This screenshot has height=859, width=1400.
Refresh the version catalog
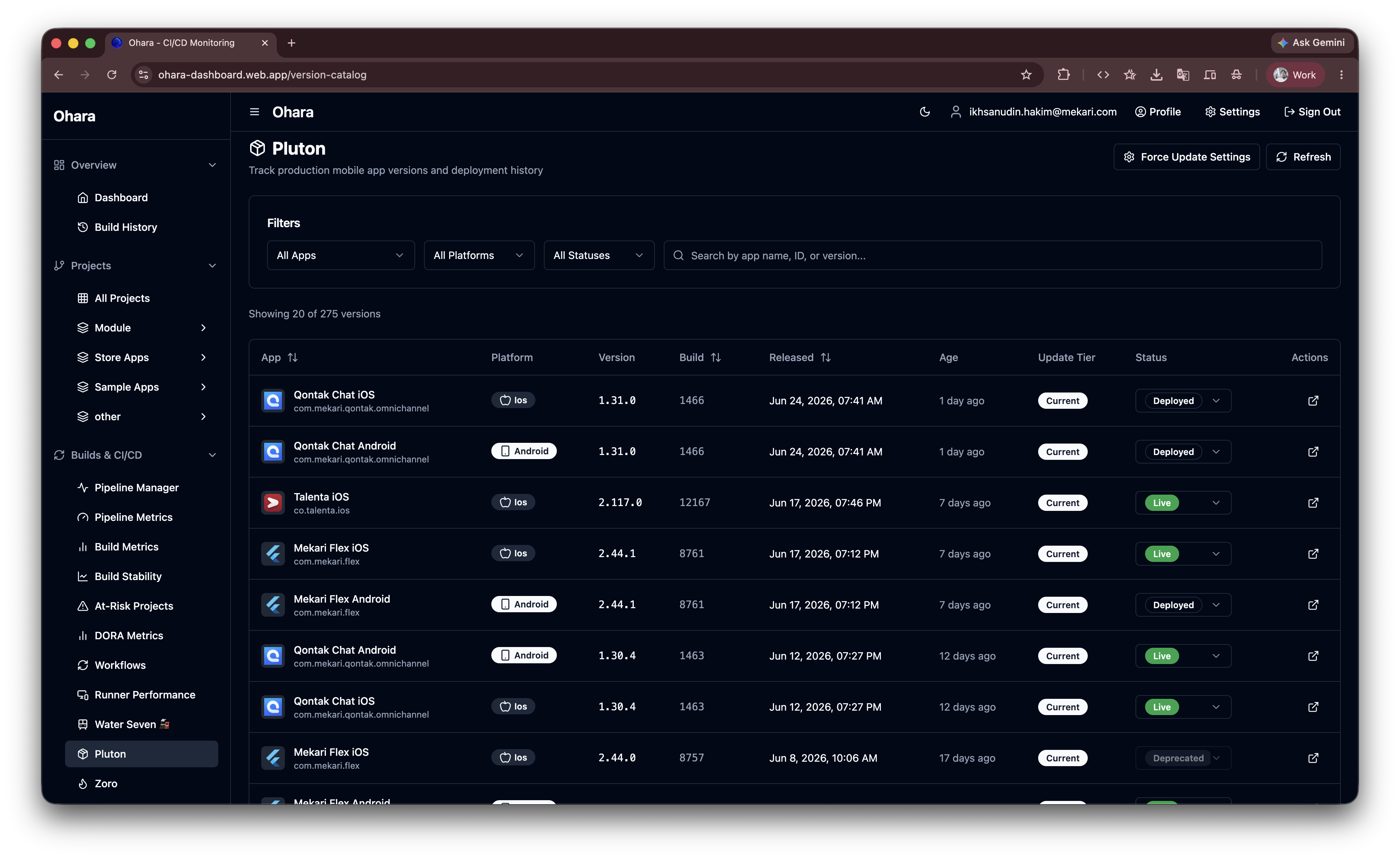1302,157
